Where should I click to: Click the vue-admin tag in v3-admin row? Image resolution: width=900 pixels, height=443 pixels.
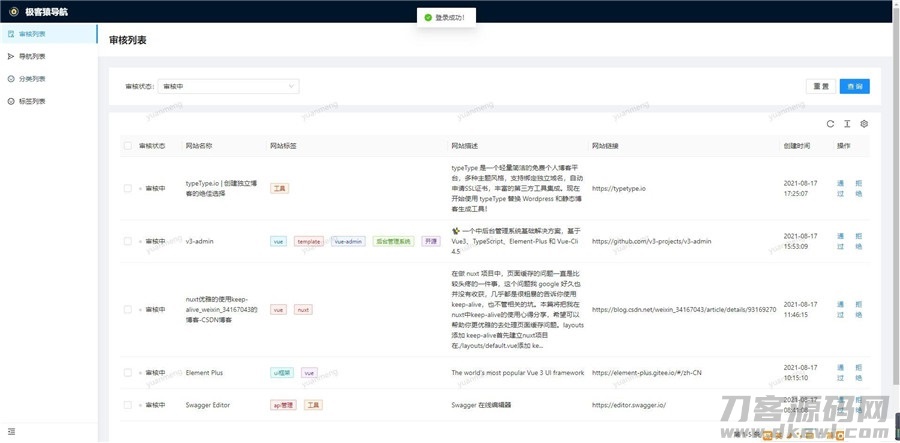pyautogui.click(x=348, y=241)
